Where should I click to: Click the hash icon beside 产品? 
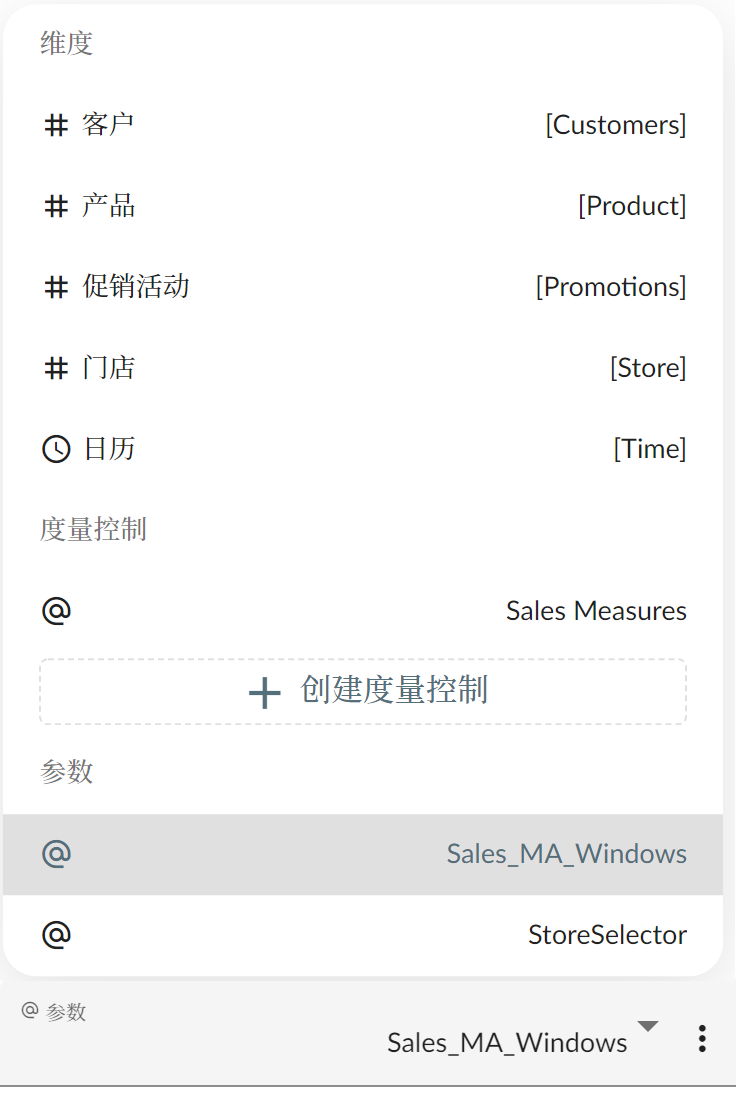[56, 206]
